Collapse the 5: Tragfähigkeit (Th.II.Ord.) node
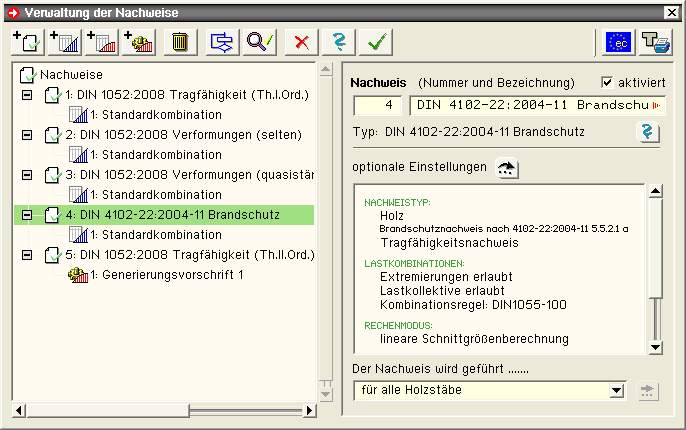The width and height of the screenshot is (686, 430). 27,255
